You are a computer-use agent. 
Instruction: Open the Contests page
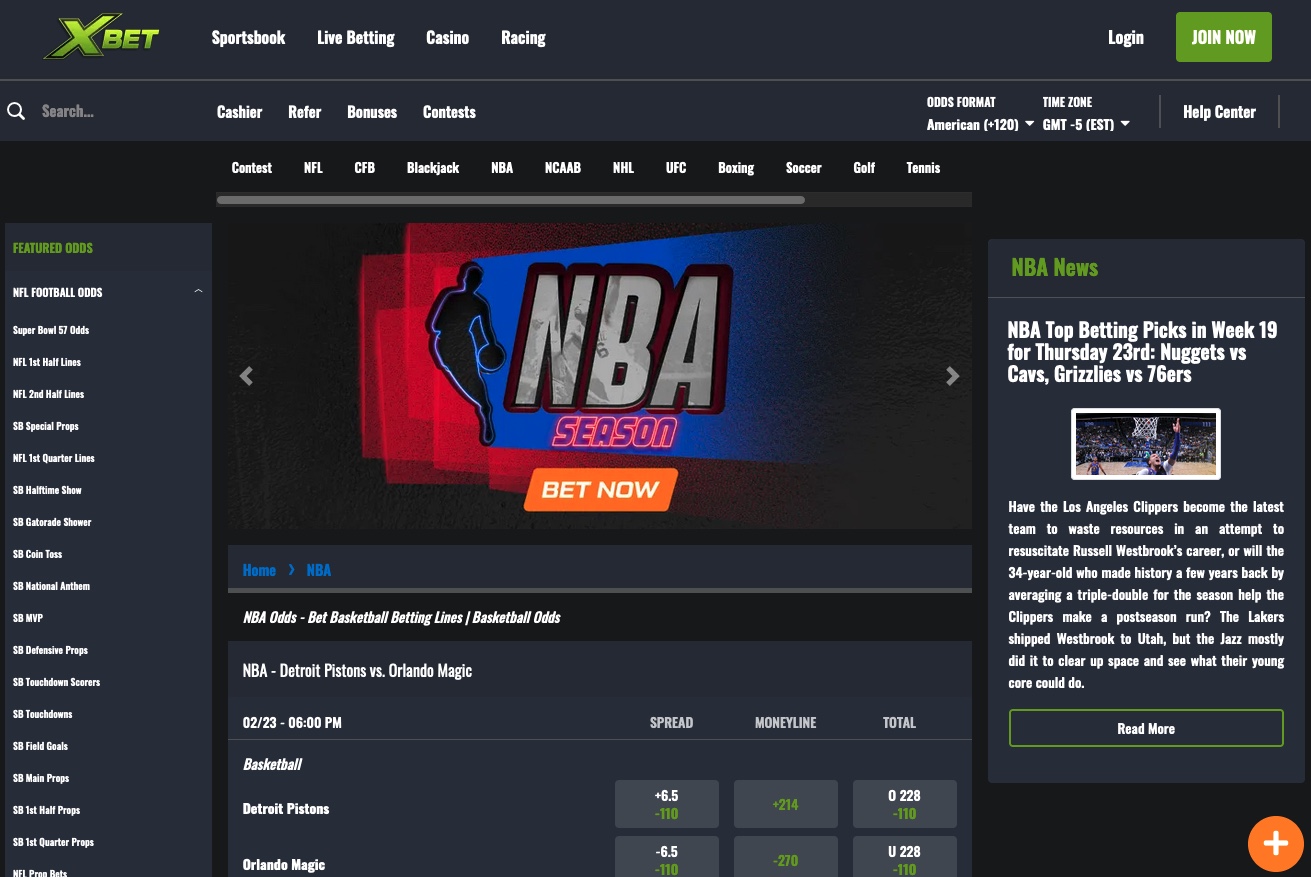tap(449, 111)
